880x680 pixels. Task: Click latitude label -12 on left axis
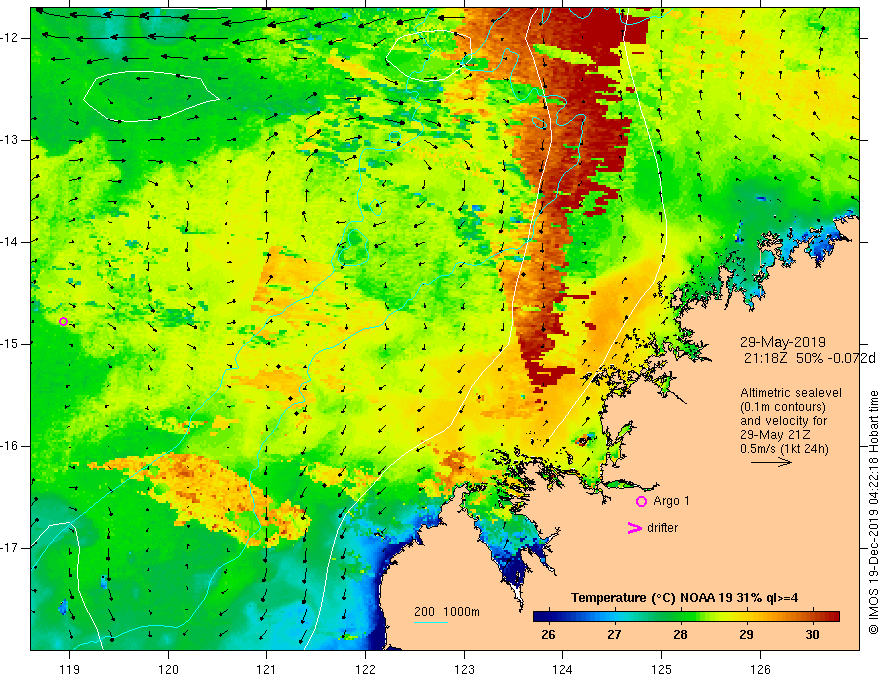click(x=10, y=38)
